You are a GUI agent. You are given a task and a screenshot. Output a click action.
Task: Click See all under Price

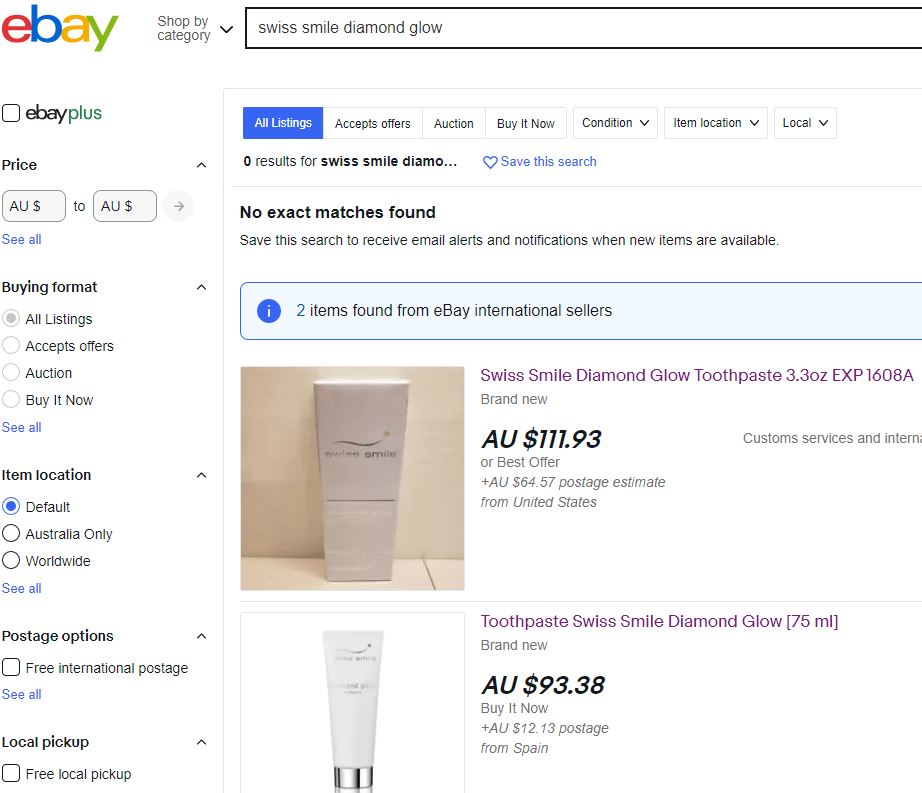[21, 240]
